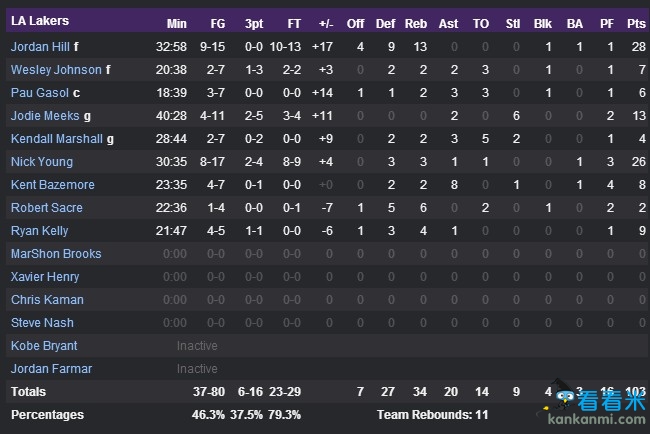
Task: Click Pau Gasol's name
Action: pyautogui.click(x=40, y=92)
